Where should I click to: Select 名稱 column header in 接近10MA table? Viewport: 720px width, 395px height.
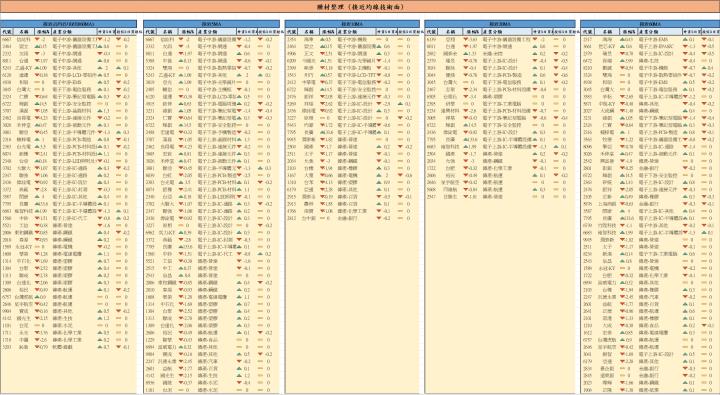(309, 32)
